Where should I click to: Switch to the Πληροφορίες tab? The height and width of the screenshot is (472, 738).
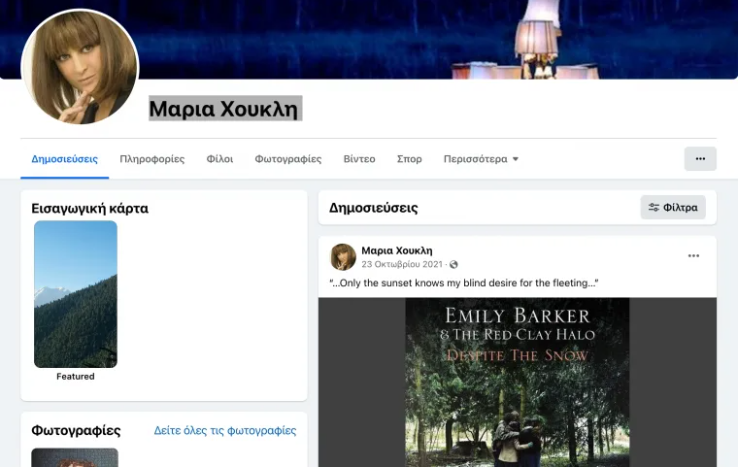[x=152, y=159]
